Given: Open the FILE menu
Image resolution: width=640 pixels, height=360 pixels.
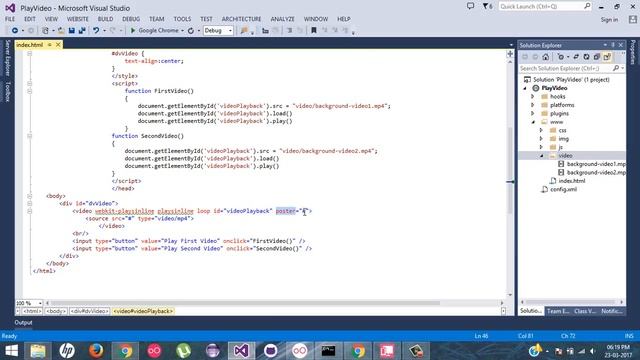Looking at the screenshot, I should (10, 19).
